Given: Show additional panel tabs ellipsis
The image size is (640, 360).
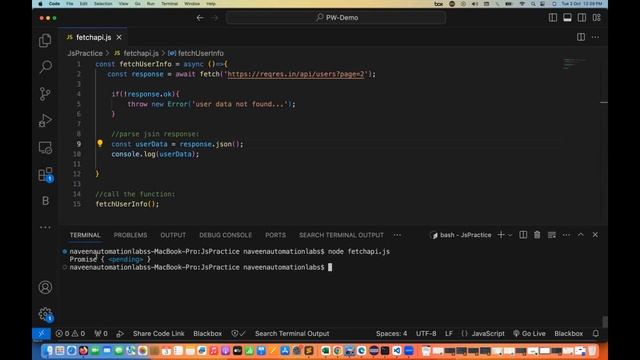Looking at the screenshot, I should [397, 235].
